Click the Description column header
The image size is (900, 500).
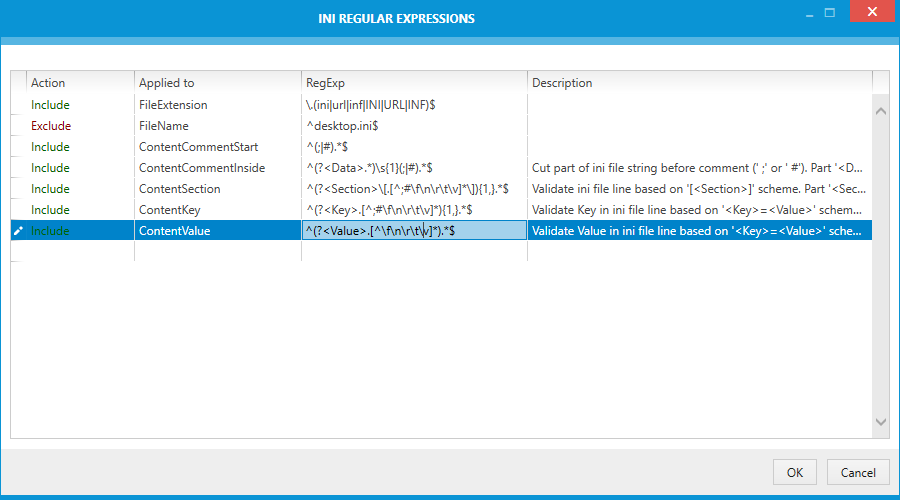click(699, 83)
